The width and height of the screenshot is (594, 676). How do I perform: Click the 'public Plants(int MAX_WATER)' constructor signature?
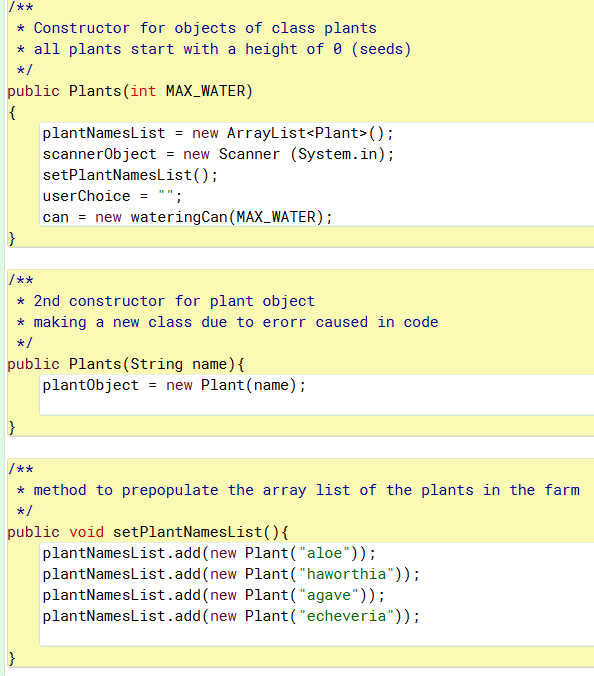pyautogui.click(x=130, y=91)
